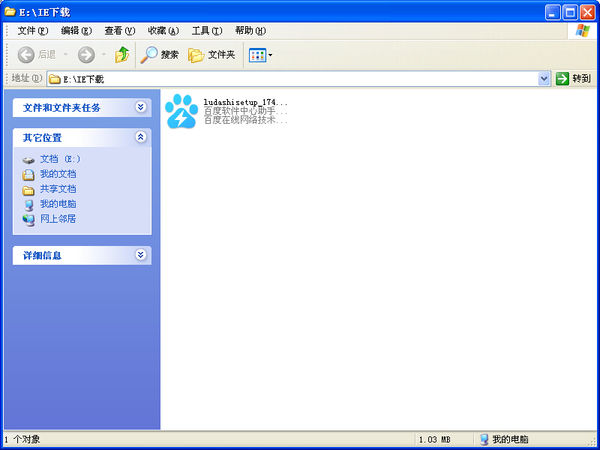600x450 pixels.
Task: Minimize the E:\IE下载 window
Action: click(x=552, y=13)
